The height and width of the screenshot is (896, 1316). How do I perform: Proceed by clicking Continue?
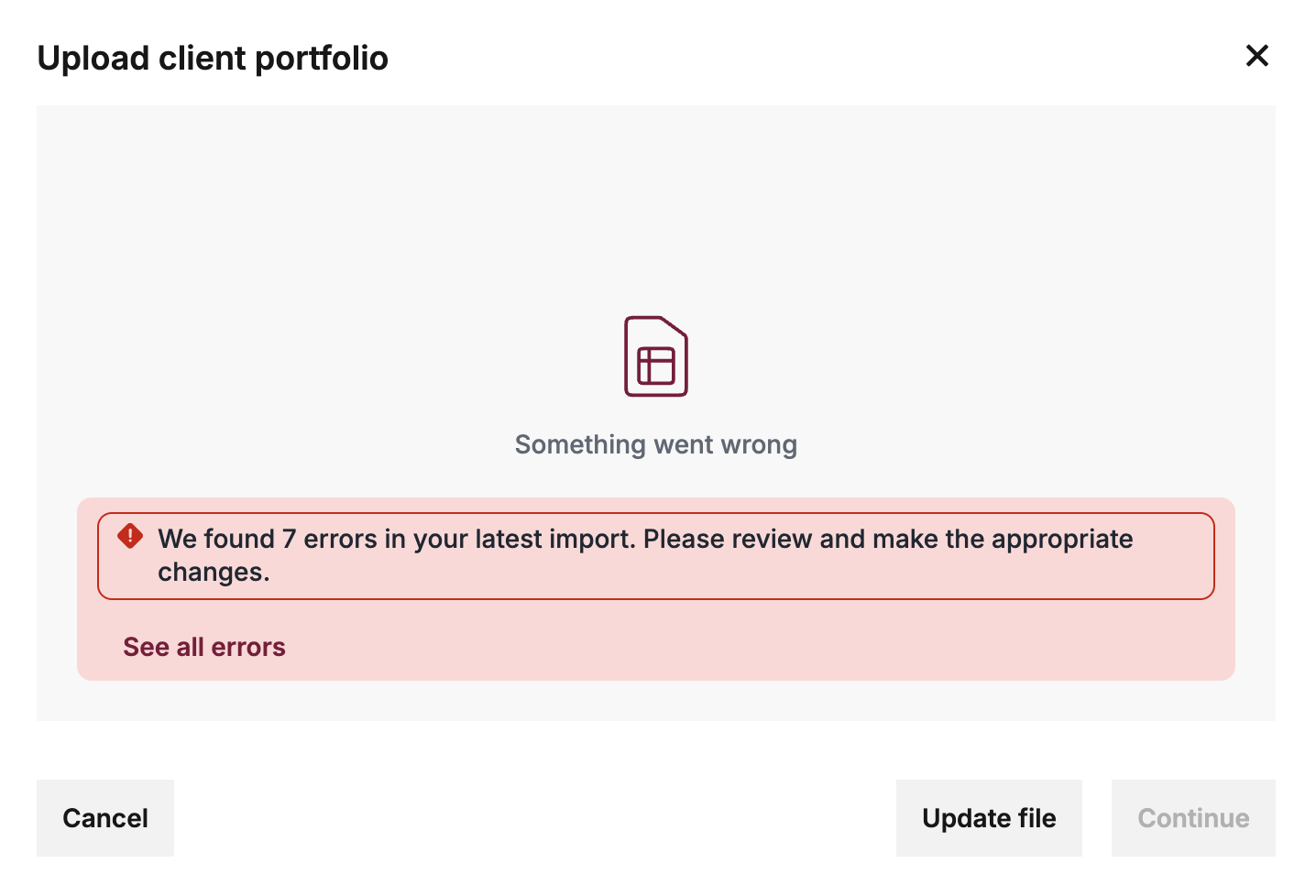(1193, 818)
